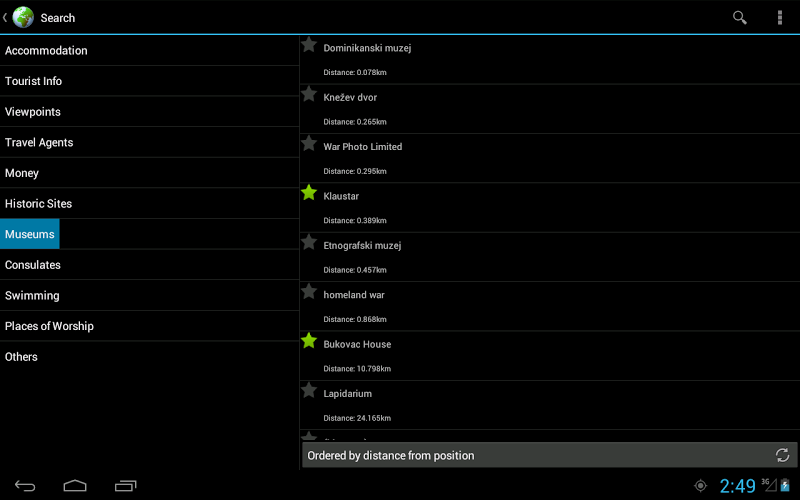Open the War Photo Limited entry

coord(363,147)
